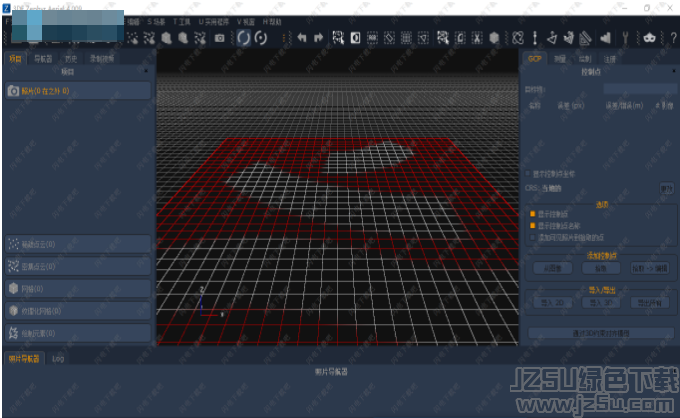
Task: Open the H 帮助 menu
Action: point(272,22)
